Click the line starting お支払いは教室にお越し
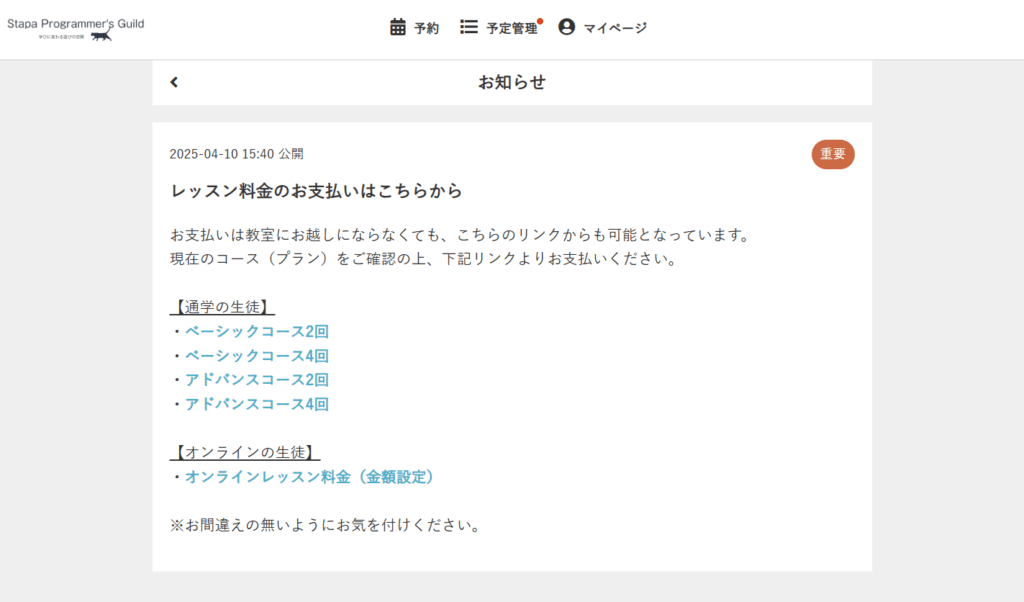Screen dimensions: 1024x602 tap(461, 235)
